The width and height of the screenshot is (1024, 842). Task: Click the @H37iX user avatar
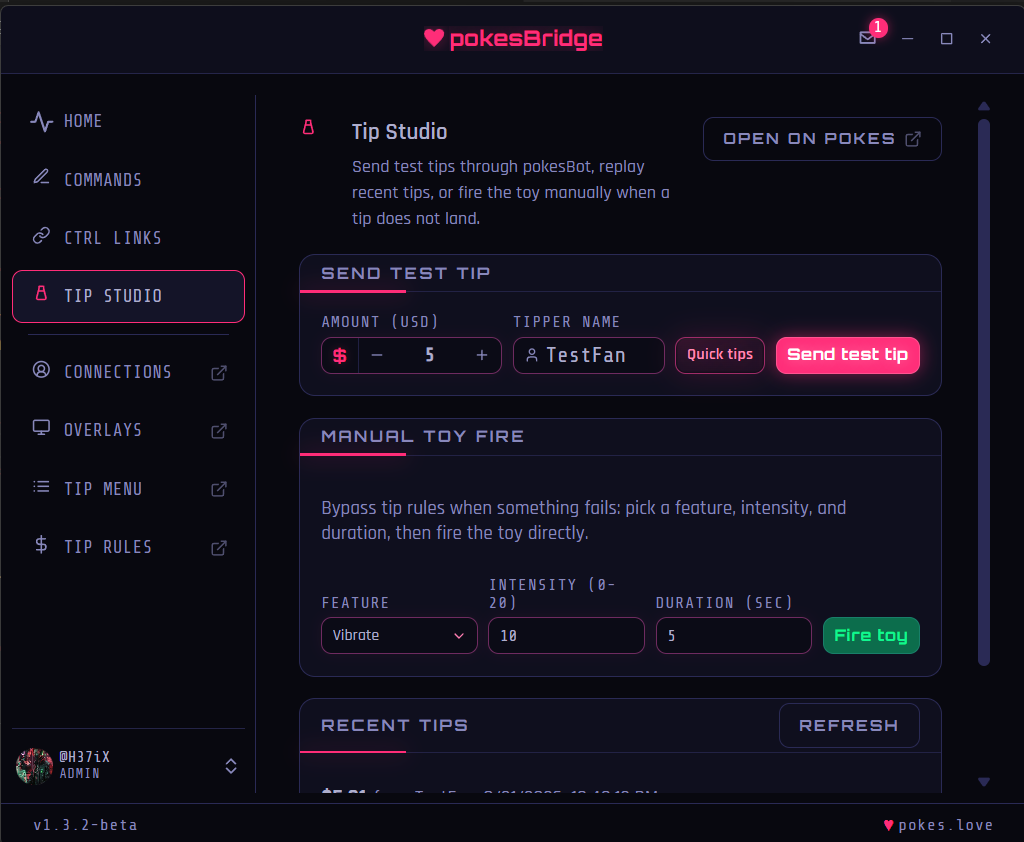coord(34,766)
